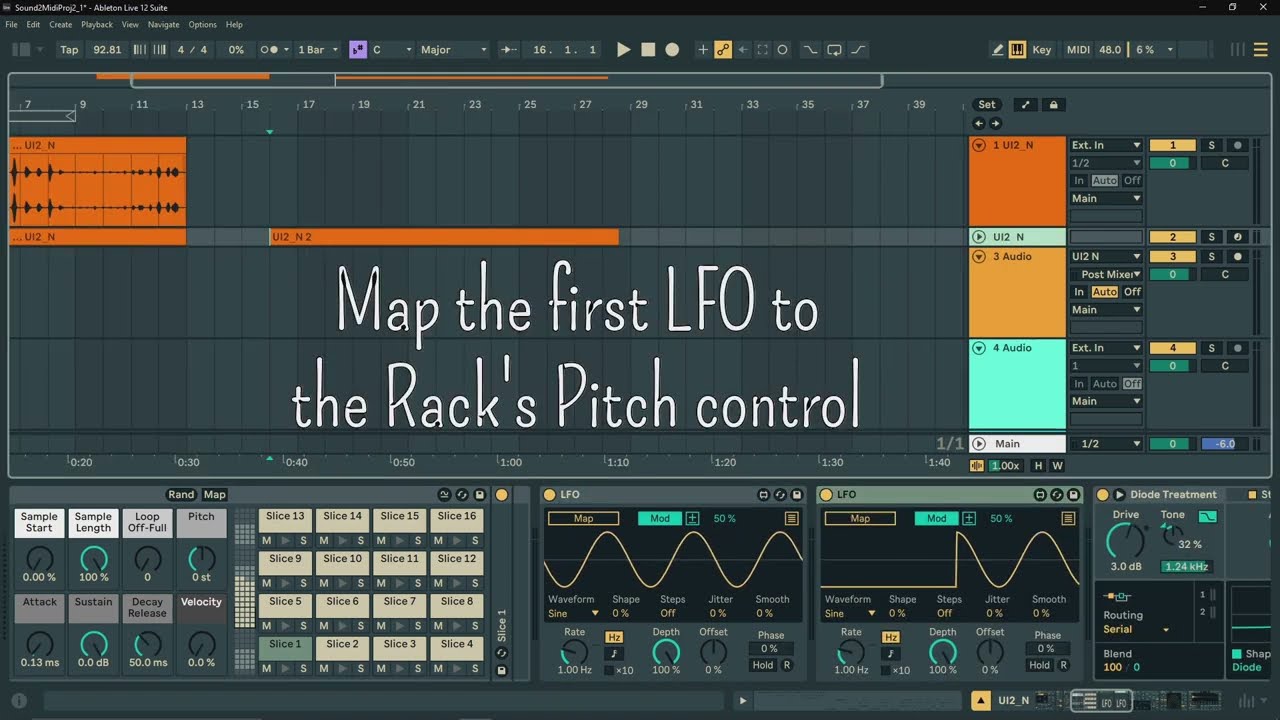Click the previous locator arrow
Screen dimensions: 1280x720
[979, 124]
